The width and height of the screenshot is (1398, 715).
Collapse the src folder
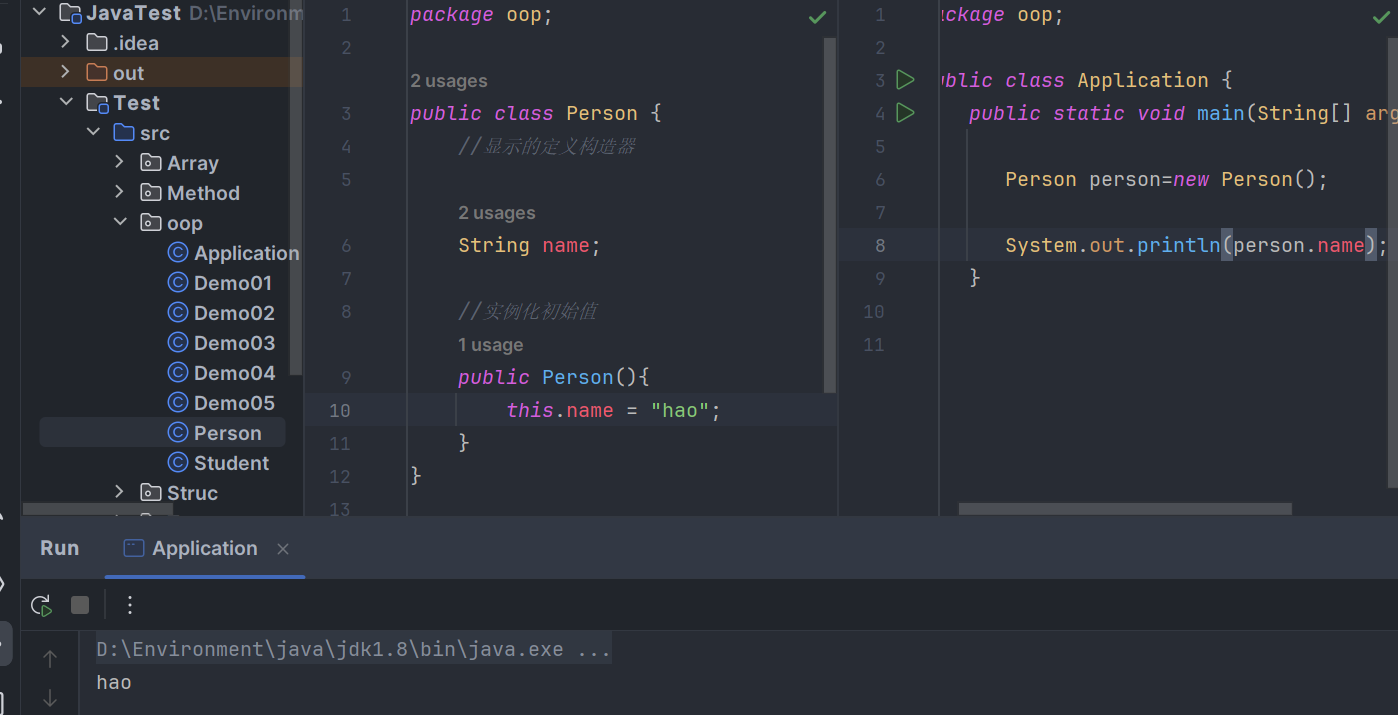[93, 133]
